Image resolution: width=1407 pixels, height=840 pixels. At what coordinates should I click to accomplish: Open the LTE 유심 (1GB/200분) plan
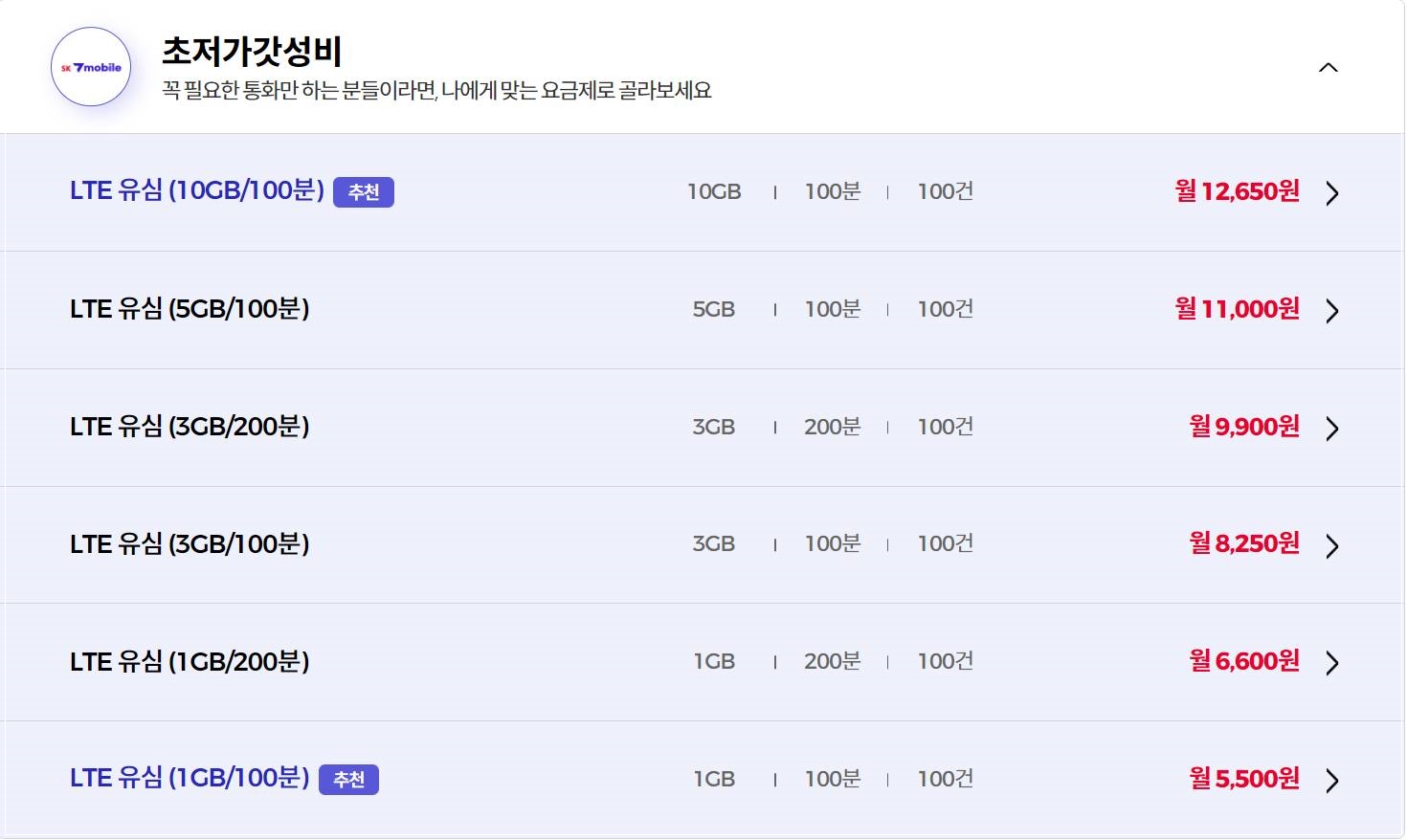point(190,662)
